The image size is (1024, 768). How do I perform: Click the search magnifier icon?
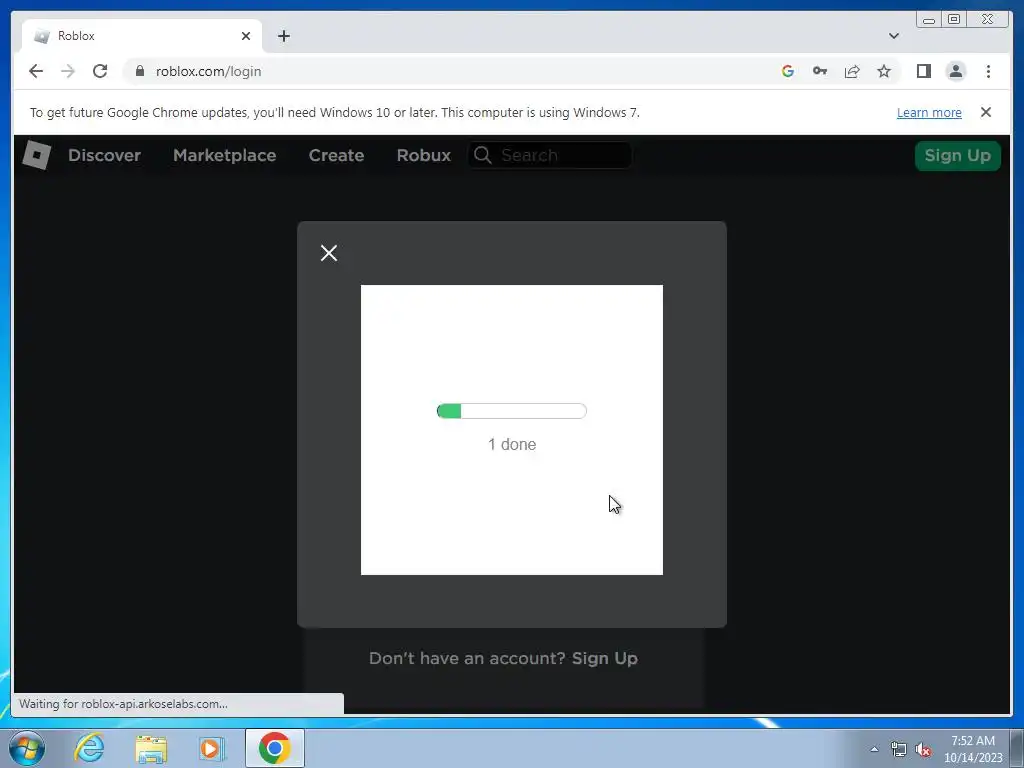pos(483,155)
